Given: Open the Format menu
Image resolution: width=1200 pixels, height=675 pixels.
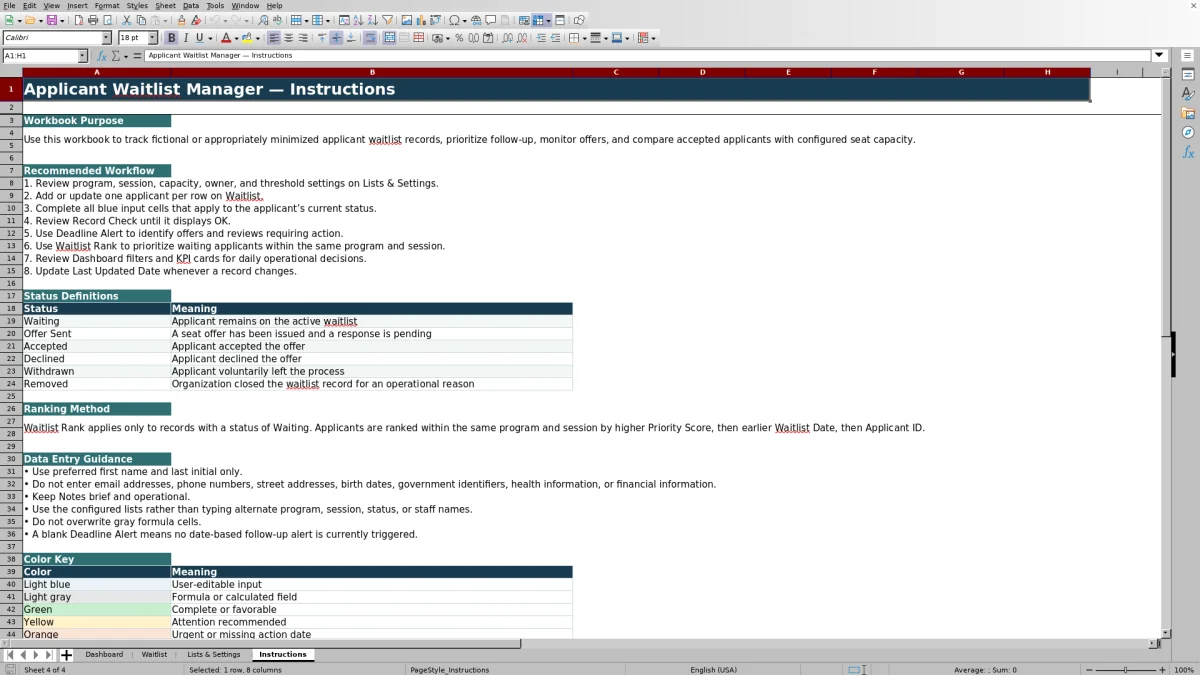Looking at the screenshot, I should coord(107,5).
